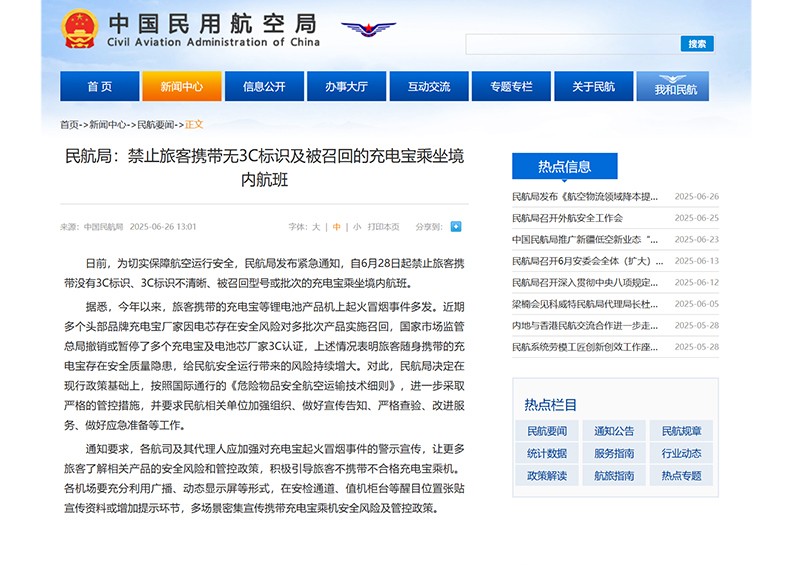The image size is (790, 565).
Task: Click the source text 来源: 中国民航局
Action: pyautogui.click(x=92, y=227)
